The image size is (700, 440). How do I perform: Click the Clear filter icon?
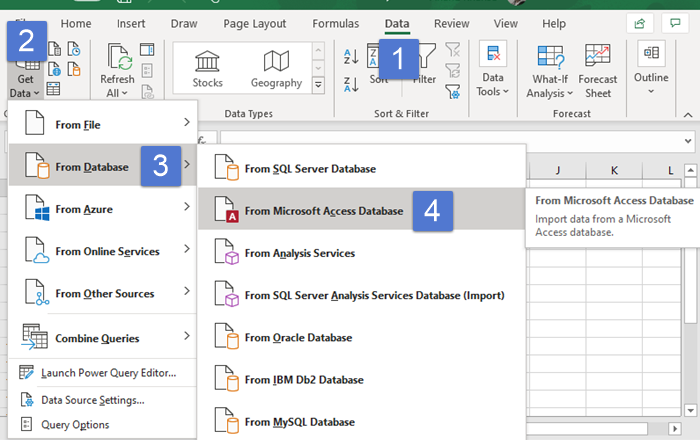(453, 49)
